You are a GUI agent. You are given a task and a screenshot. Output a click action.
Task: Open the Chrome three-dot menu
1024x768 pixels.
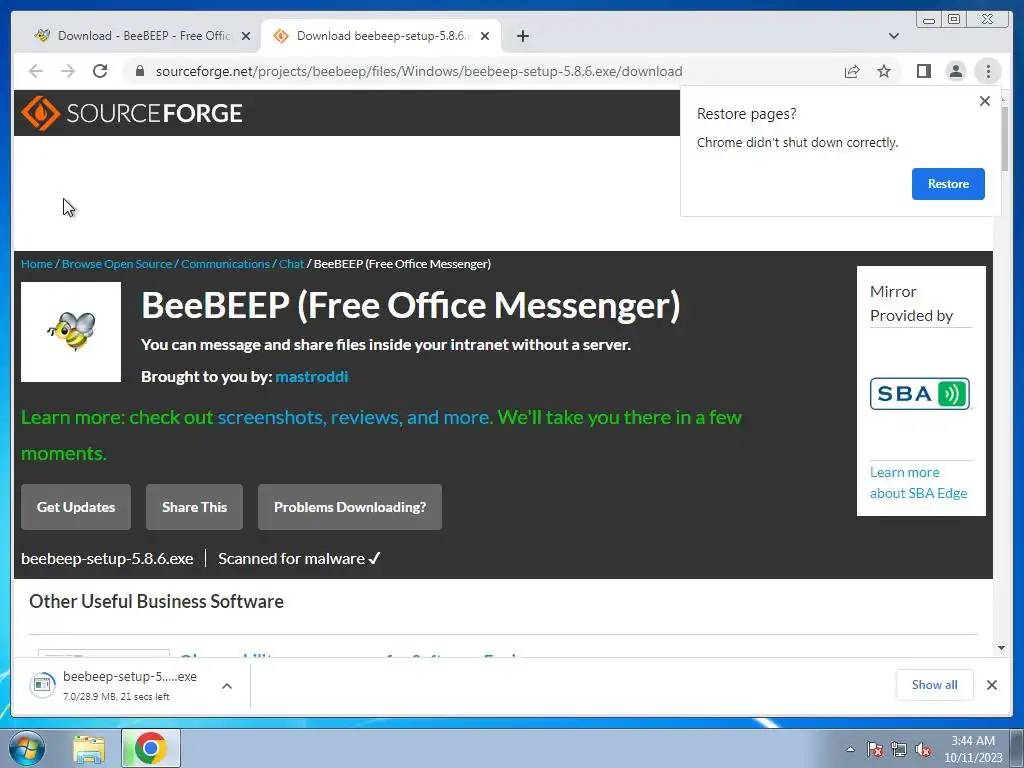click(x=988, y=71)
